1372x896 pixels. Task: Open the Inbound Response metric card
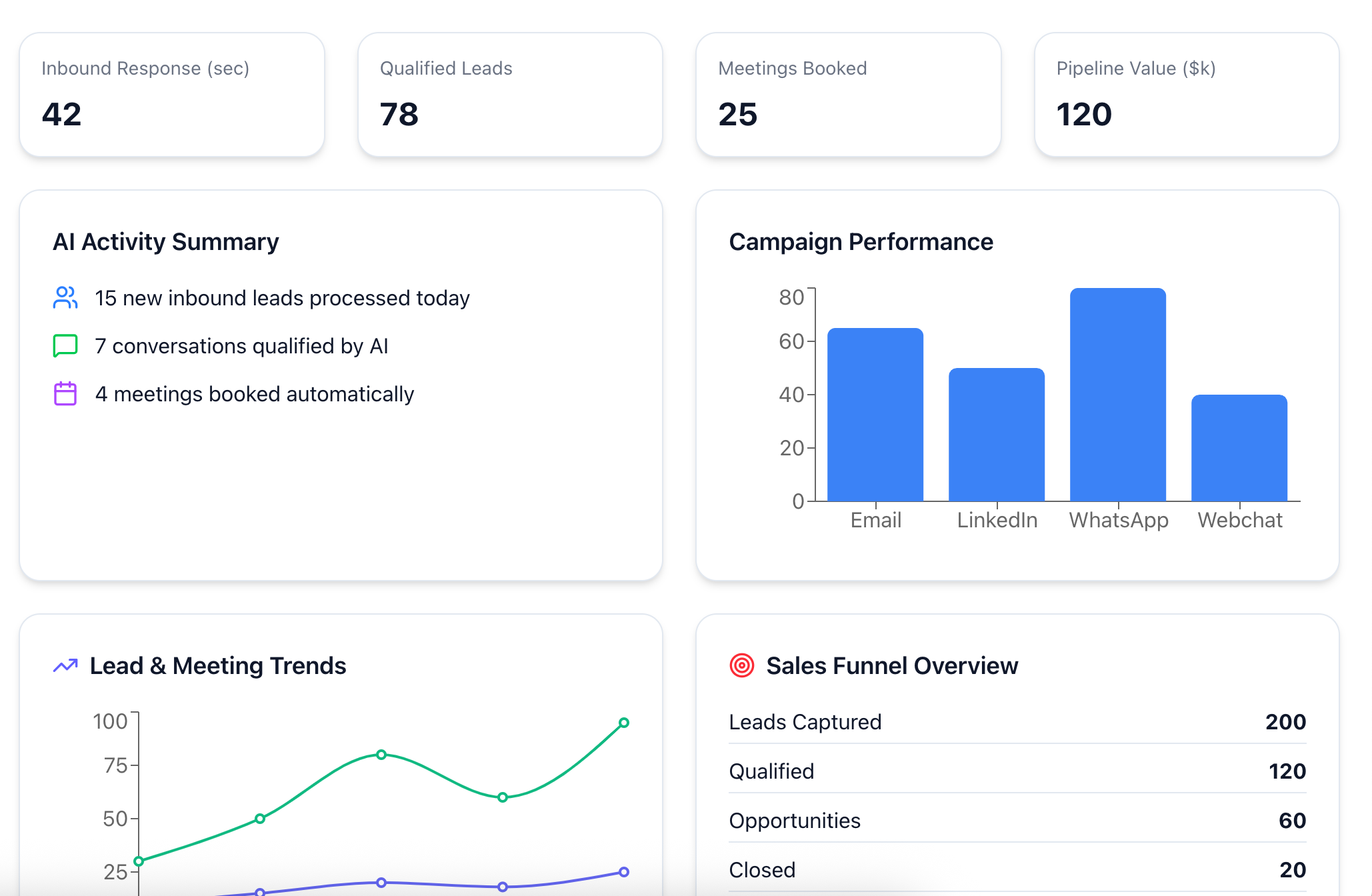pos(172,95)
